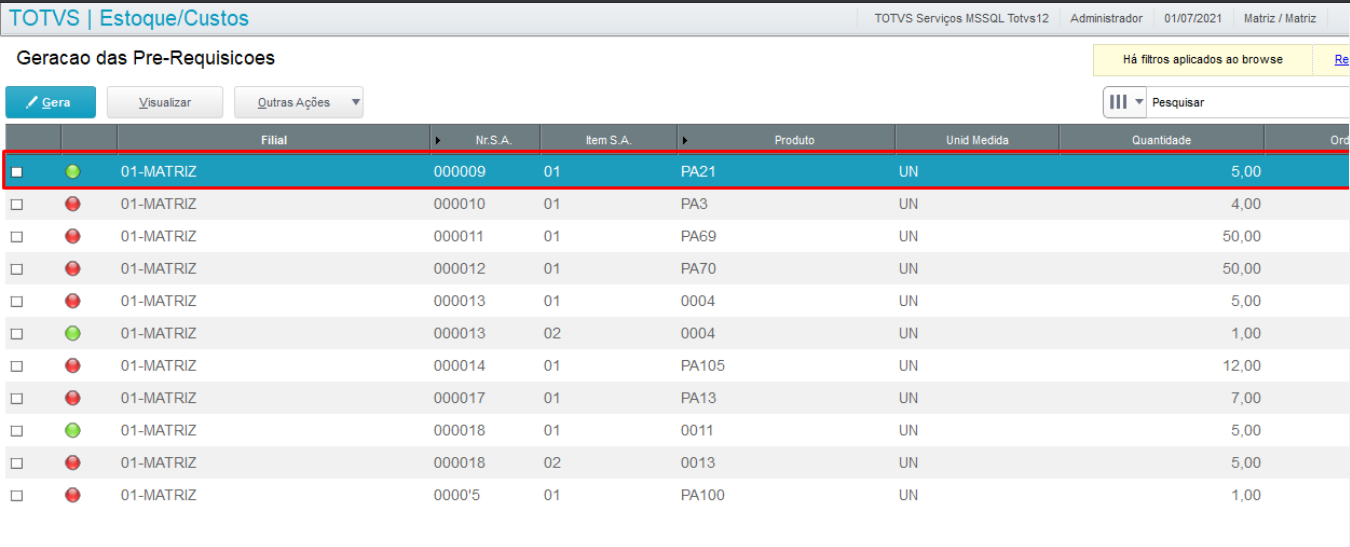Screen dimensions: 1350x547
Task: Click the Produto column header label
Action: 794,140
